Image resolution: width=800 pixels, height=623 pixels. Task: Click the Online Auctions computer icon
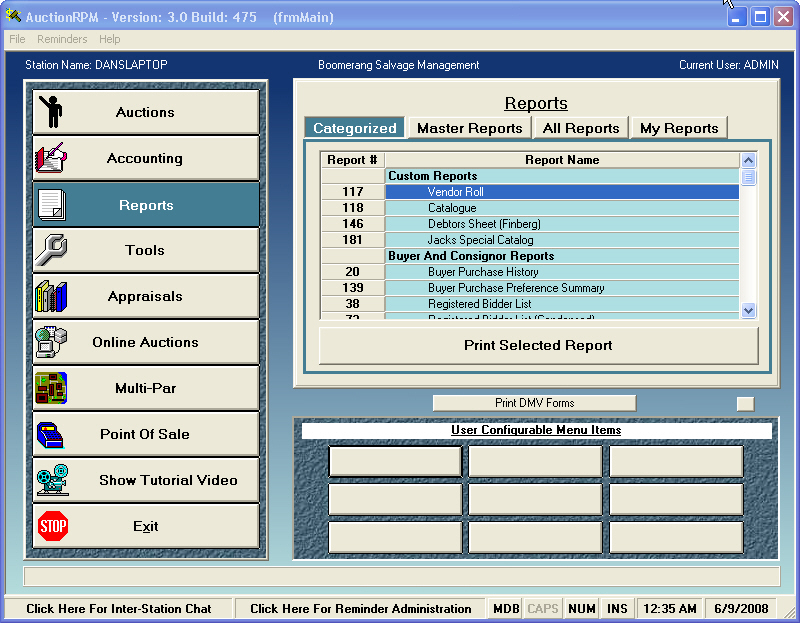[51, 342]
